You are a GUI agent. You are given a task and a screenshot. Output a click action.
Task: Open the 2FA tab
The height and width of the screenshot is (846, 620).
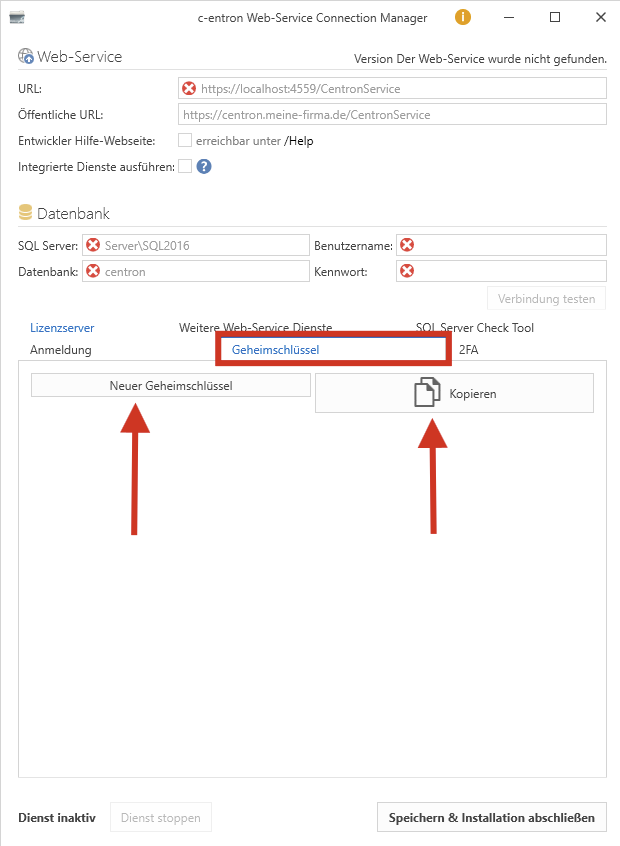pos(469,350)
